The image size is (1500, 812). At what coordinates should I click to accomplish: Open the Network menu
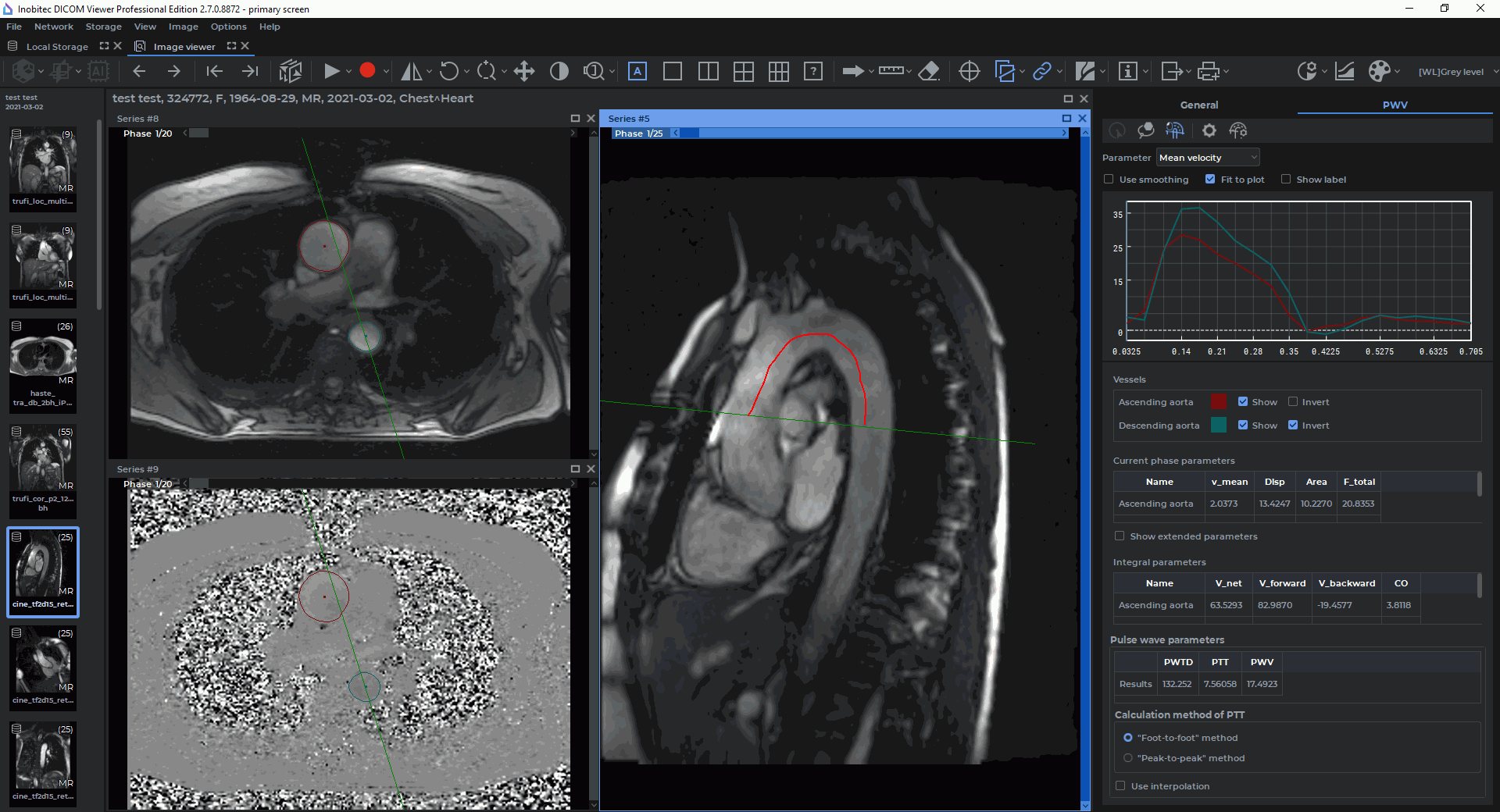point(53,27)
